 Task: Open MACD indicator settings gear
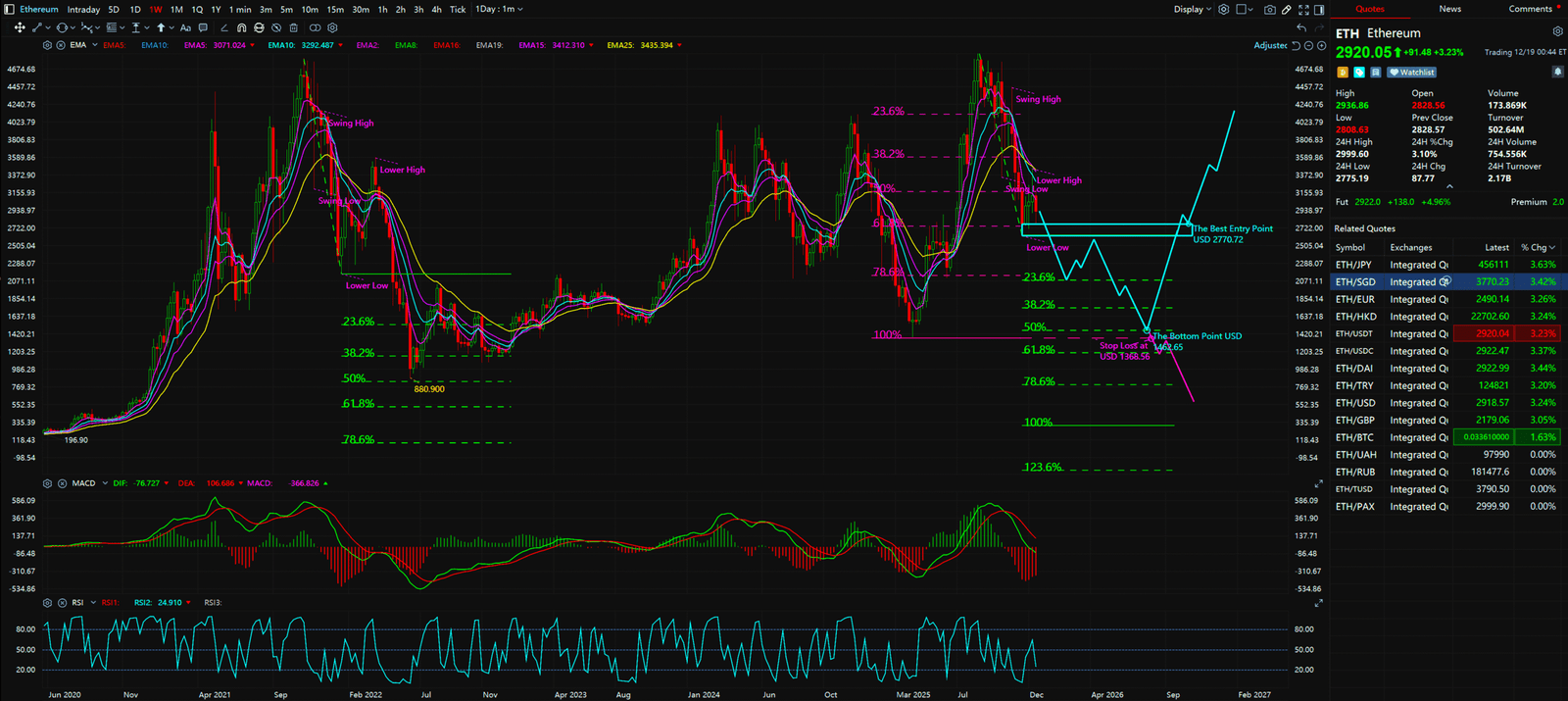[47, 483]
